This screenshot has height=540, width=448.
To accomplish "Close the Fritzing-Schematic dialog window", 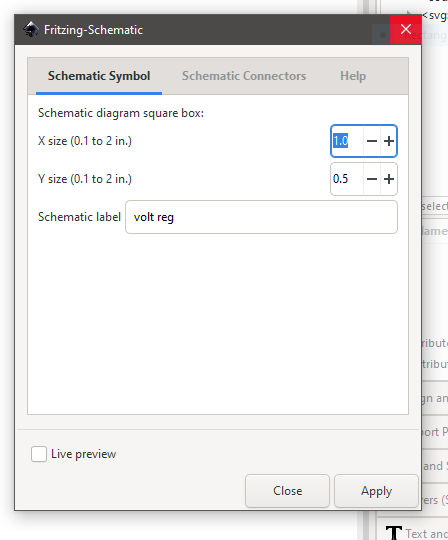I will click(x=406, y=29).
